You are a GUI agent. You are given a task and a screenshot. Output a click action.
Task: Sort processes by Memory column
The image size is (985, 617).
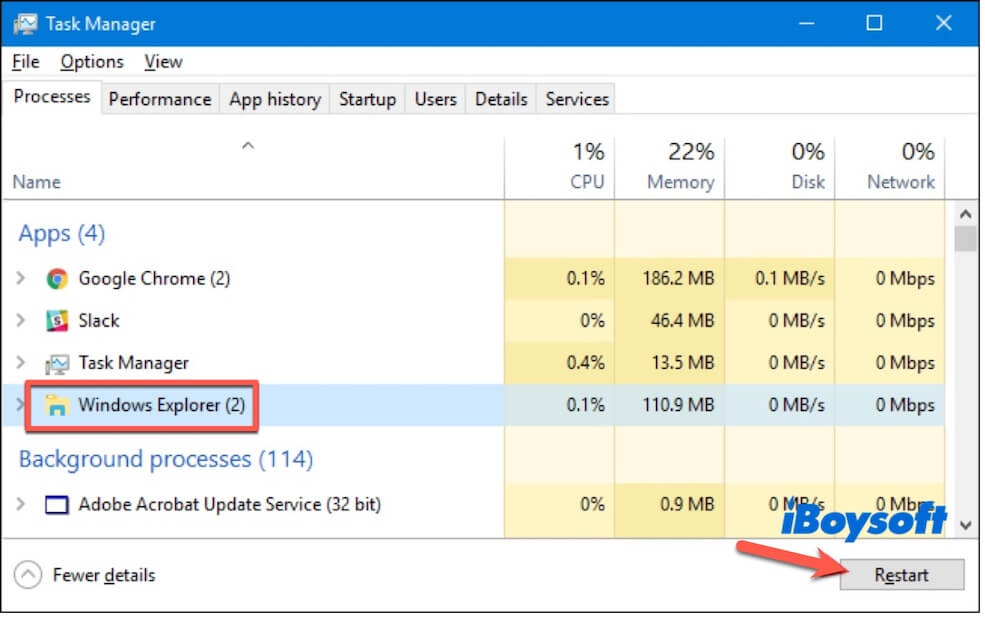click(x=670, y=167)
